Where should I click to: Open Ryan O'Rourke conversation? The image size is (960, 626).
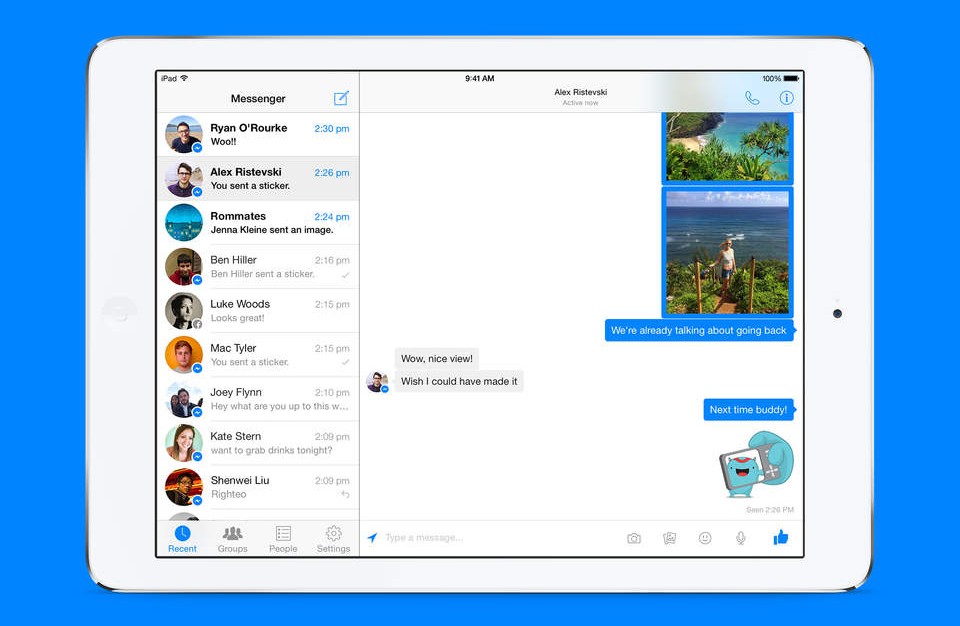coord(258,134)
